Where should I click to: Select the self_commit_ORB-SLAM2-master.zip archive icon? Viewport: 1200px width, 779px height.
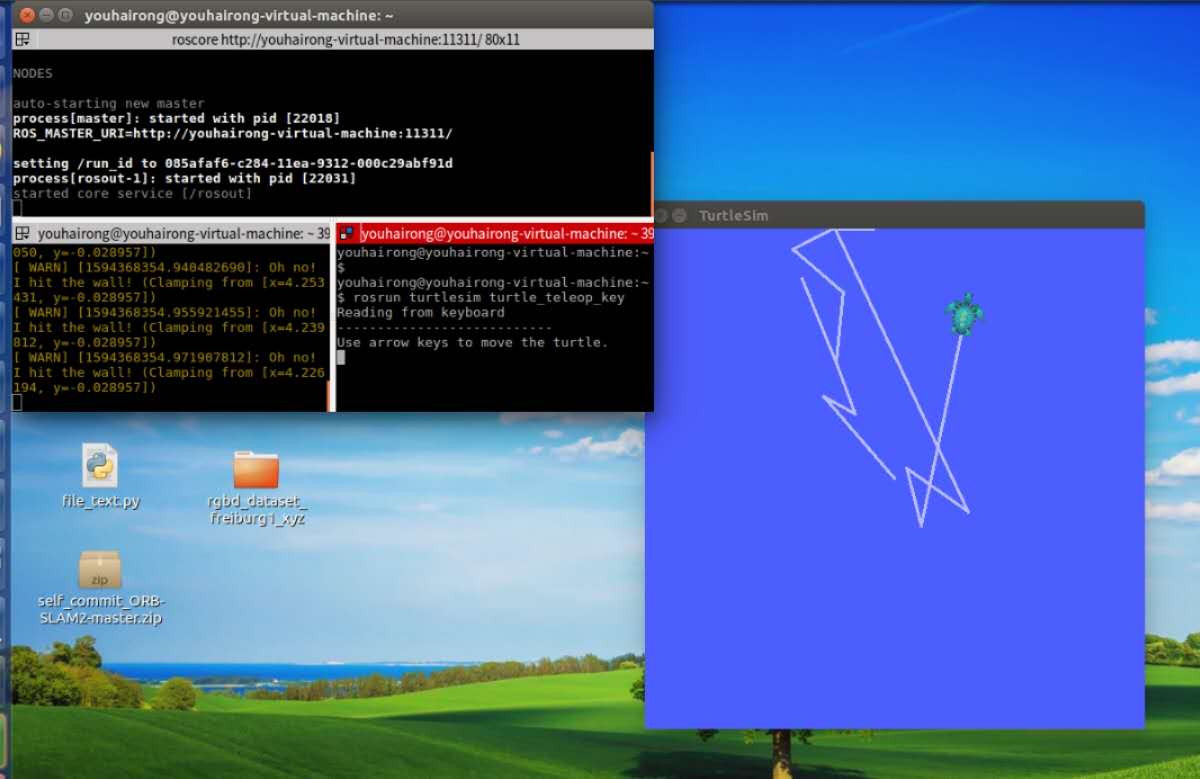coord(100,570)
